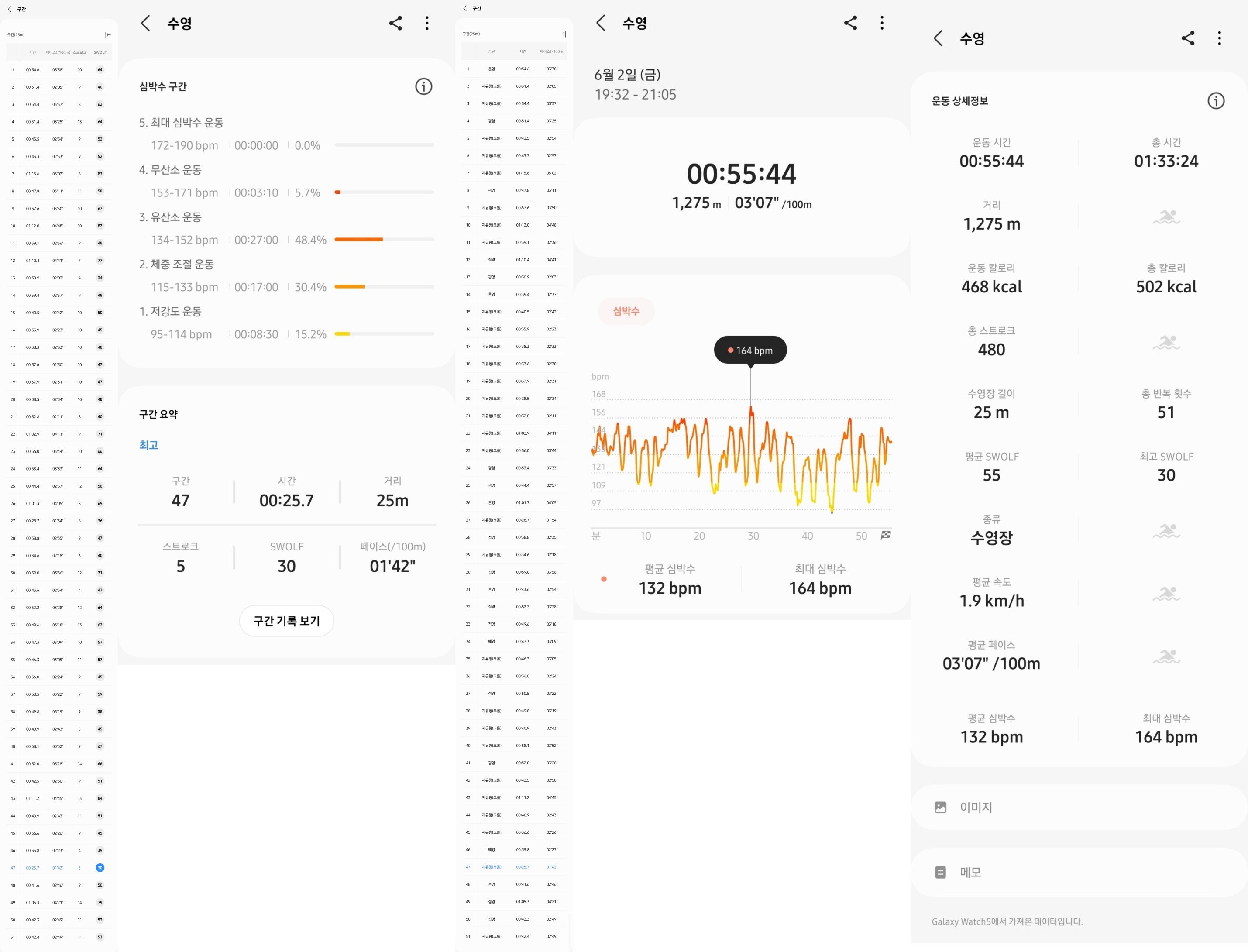Open the 이미지 section
The height and width of the screenshot is (952, 1248).
[x=1079, y=808]
